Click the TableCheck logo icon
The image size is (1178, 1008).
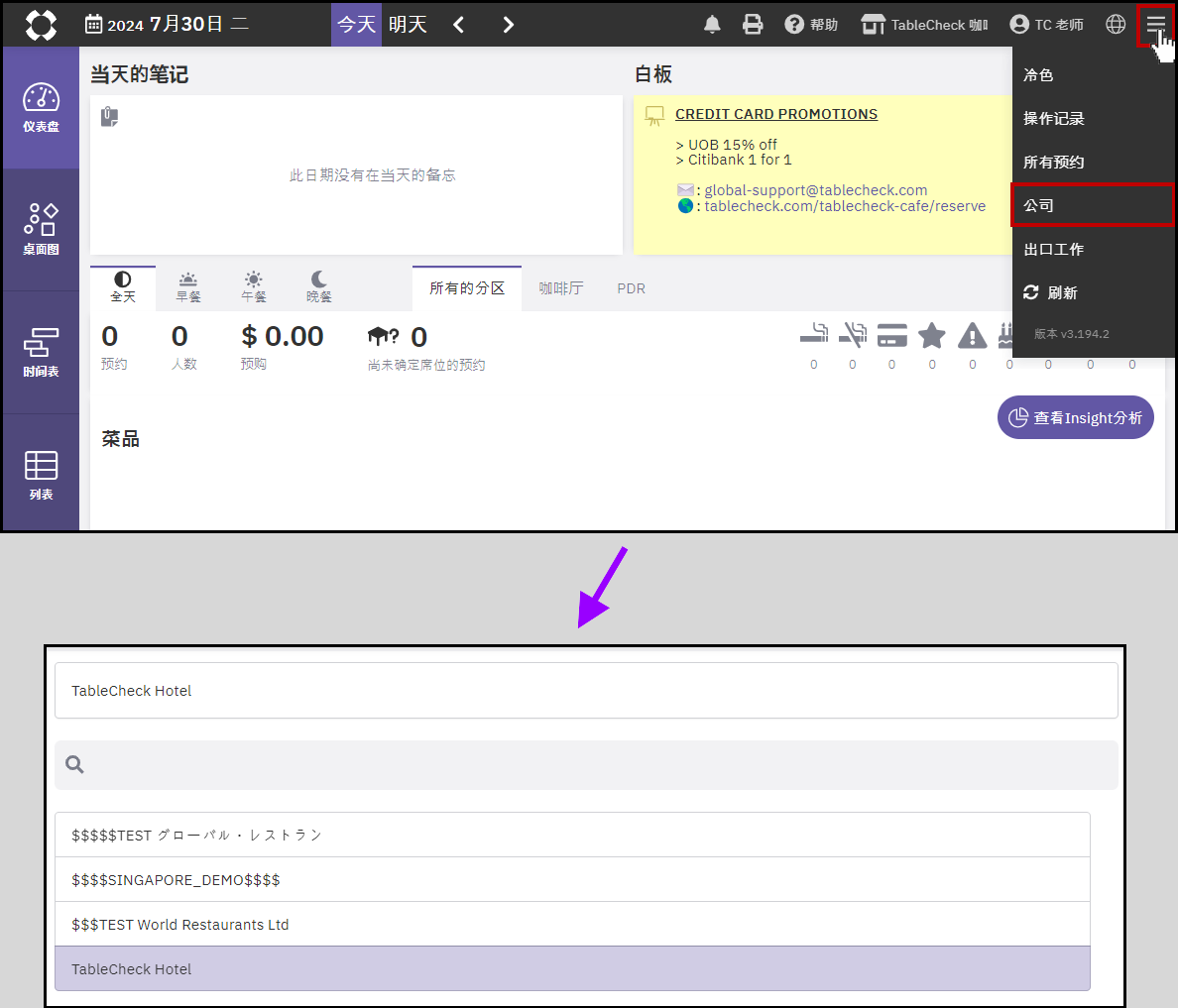(x=41, y=25)
